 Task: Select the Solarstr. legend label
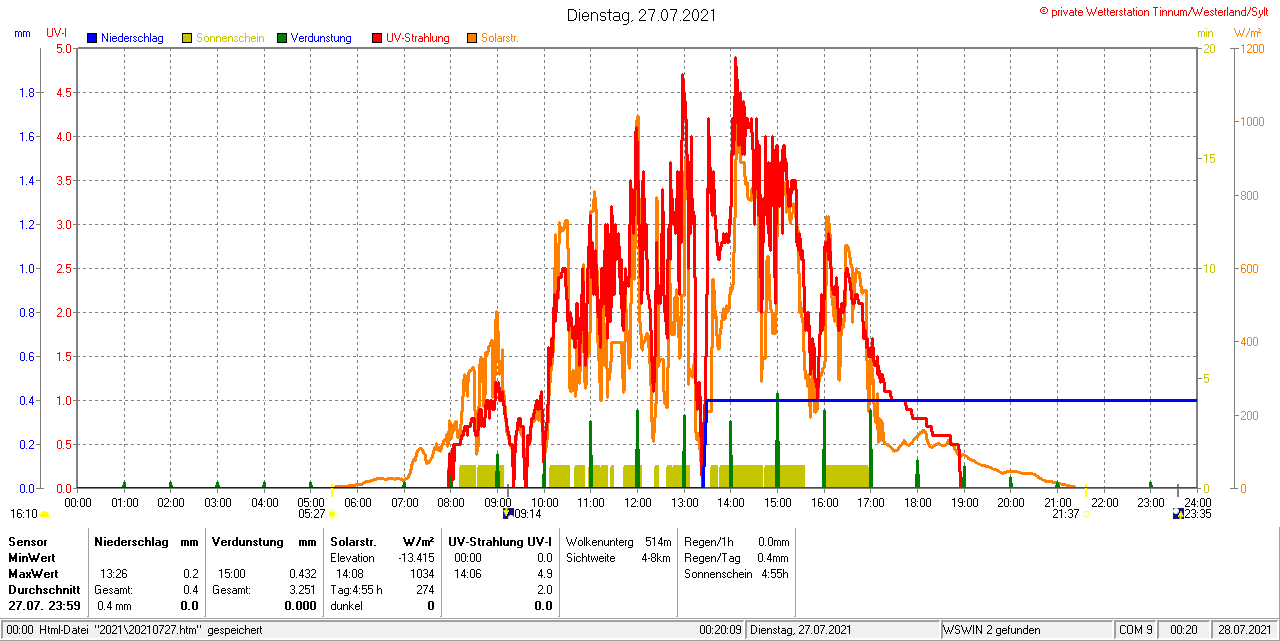500,38
